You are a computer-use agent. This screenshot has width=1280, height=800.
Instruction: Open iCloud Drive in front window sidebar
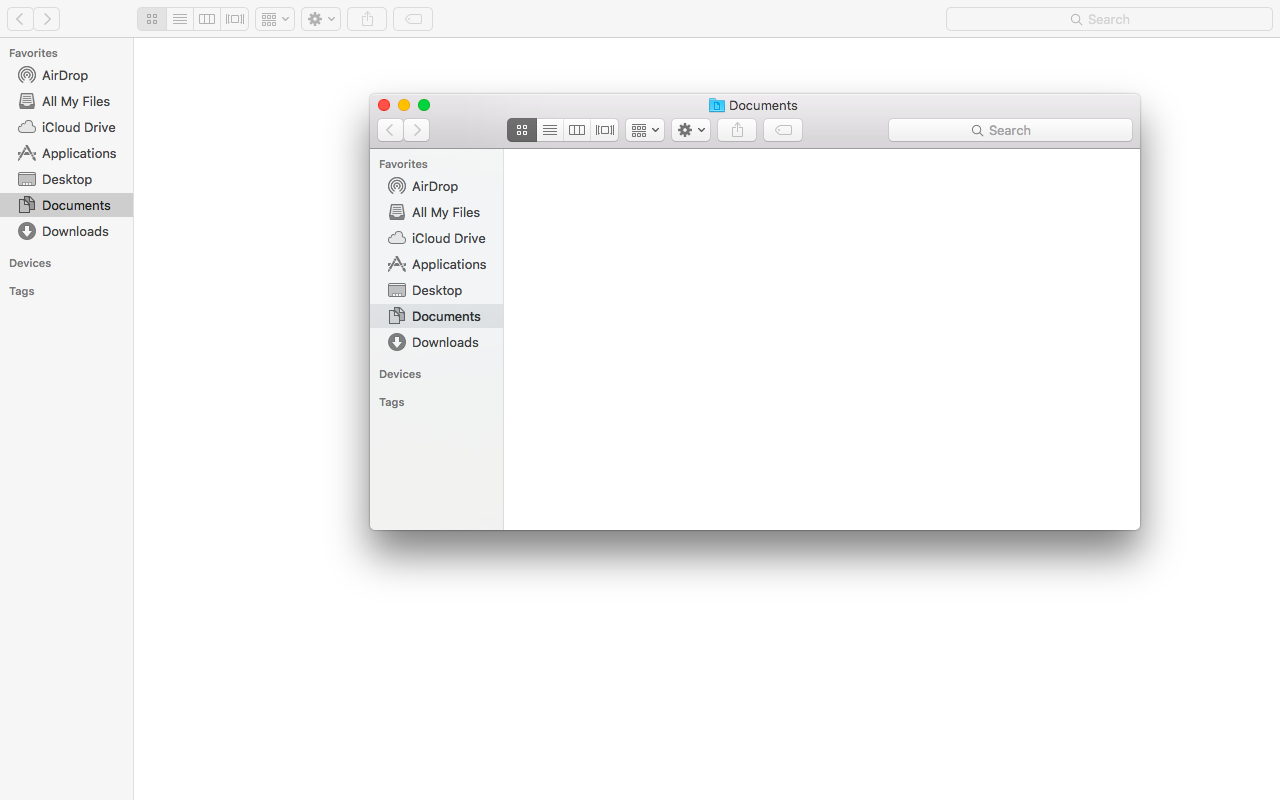coord(436,238)
